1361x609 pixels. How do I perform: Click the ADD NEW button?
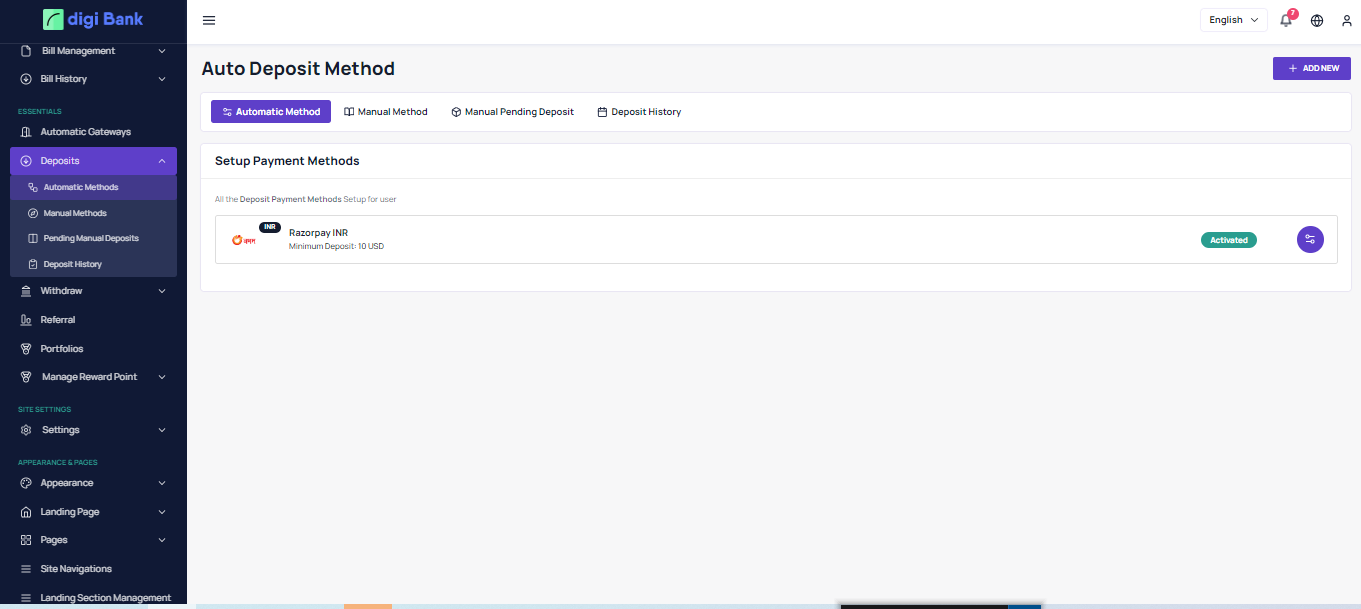coord(1311,68)
